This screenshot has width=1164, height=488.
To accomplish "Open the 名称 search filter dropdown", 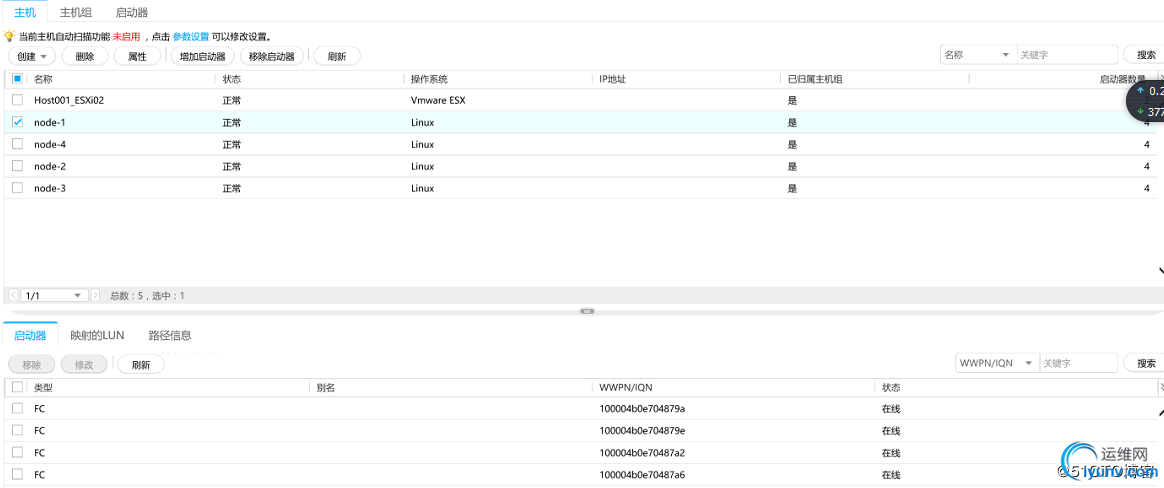I will (x=978, y=55).
